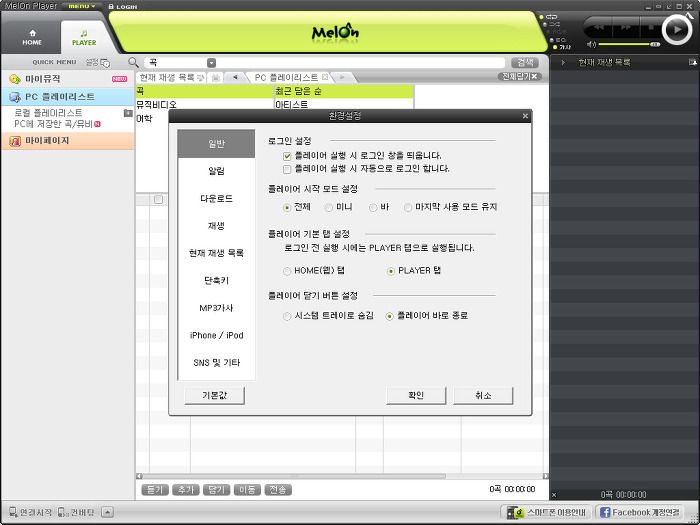Click the add folder icon beside 로컬 플레이리스트

(x=128, y=113)
